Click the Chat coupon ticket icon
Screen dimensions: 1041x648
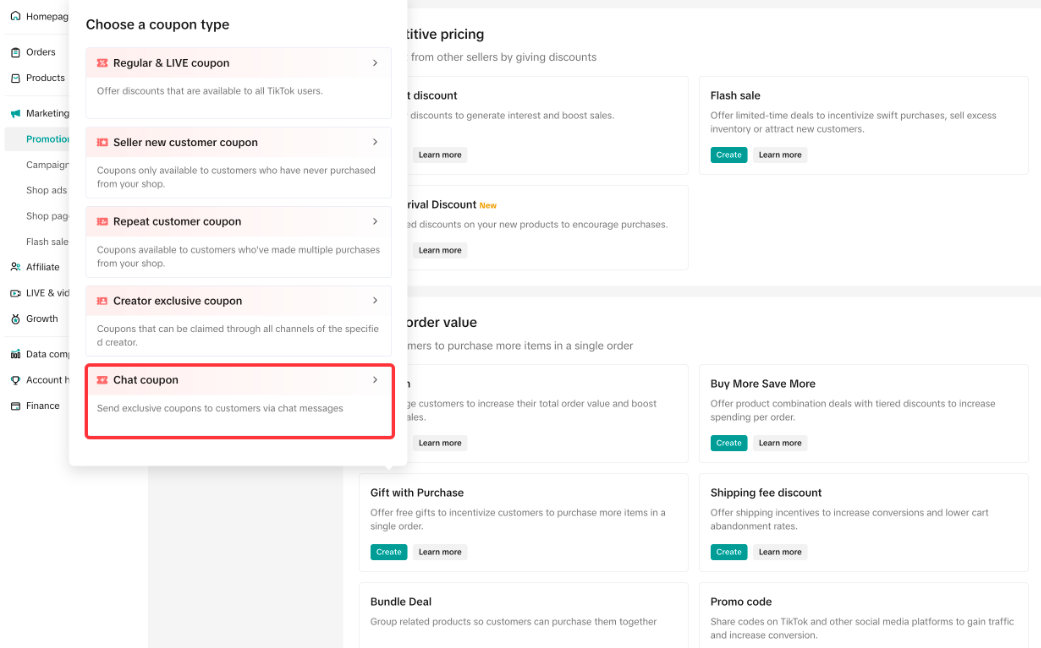[102, 380]
